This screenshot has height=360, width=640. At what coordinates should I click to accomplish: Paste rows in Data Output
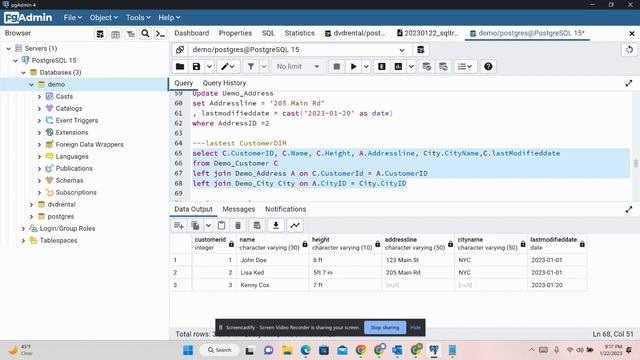222,225
